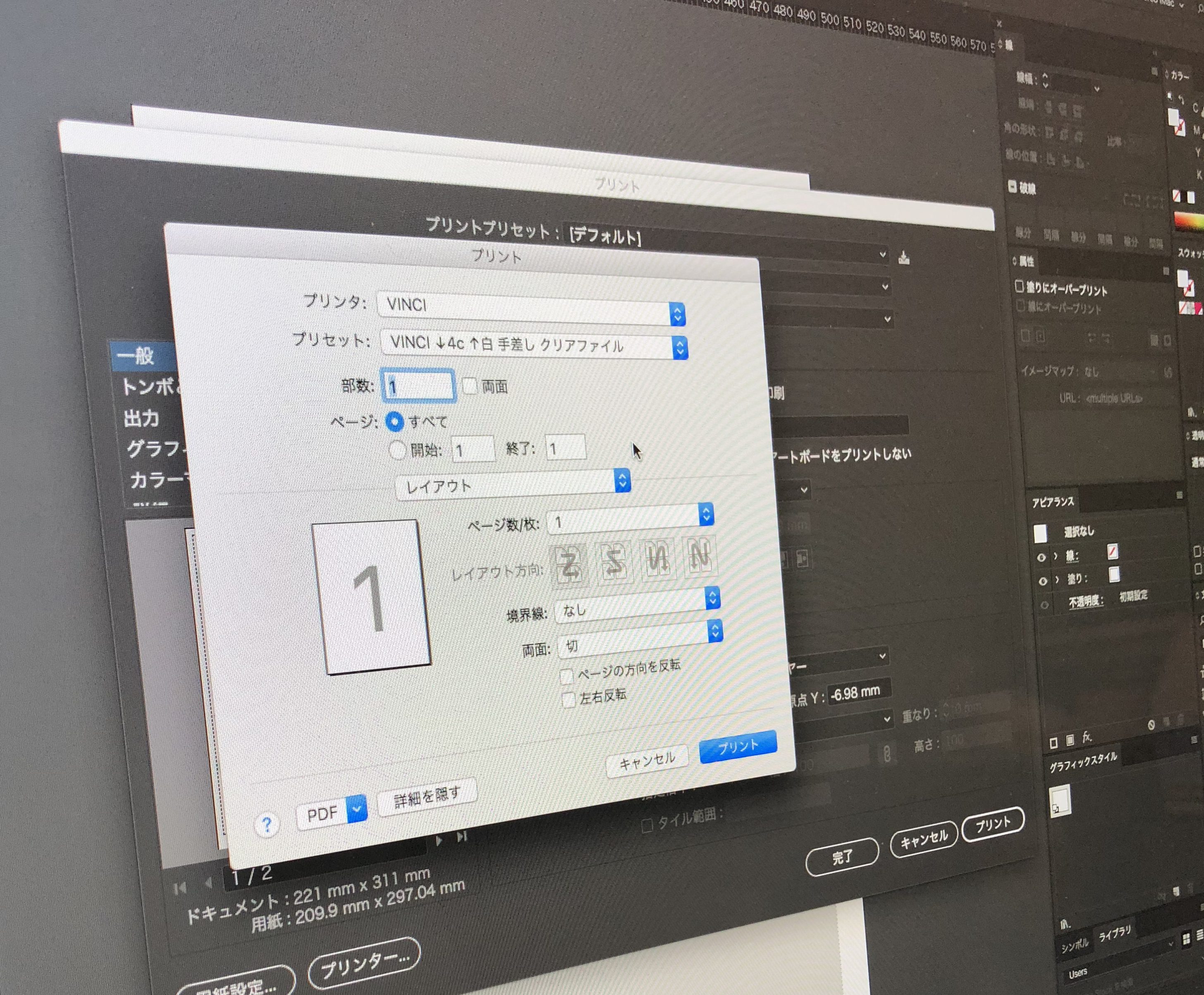Open graphic styles library menu icon
The height and width of the screenshot is (995, 1204).
click(1065, 924)
